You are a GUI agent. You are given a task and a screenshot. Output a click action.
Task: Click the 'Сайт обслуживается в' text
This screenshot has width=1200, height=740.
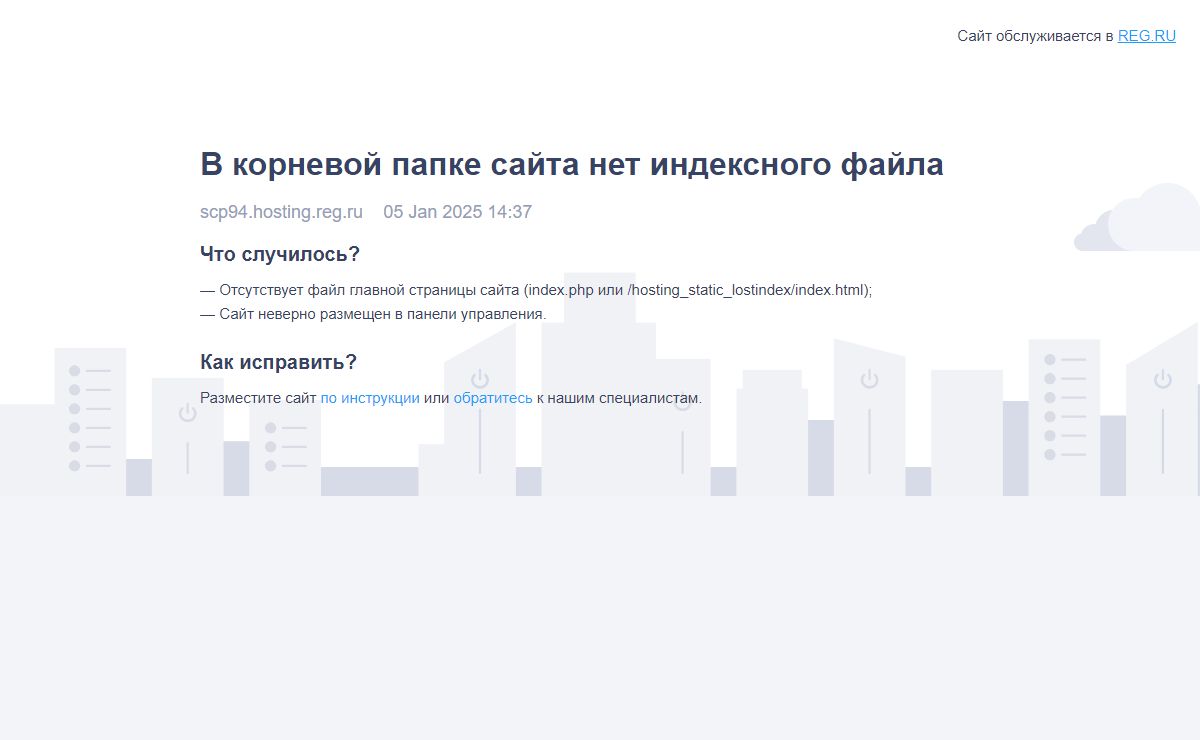coord(1035,36)
